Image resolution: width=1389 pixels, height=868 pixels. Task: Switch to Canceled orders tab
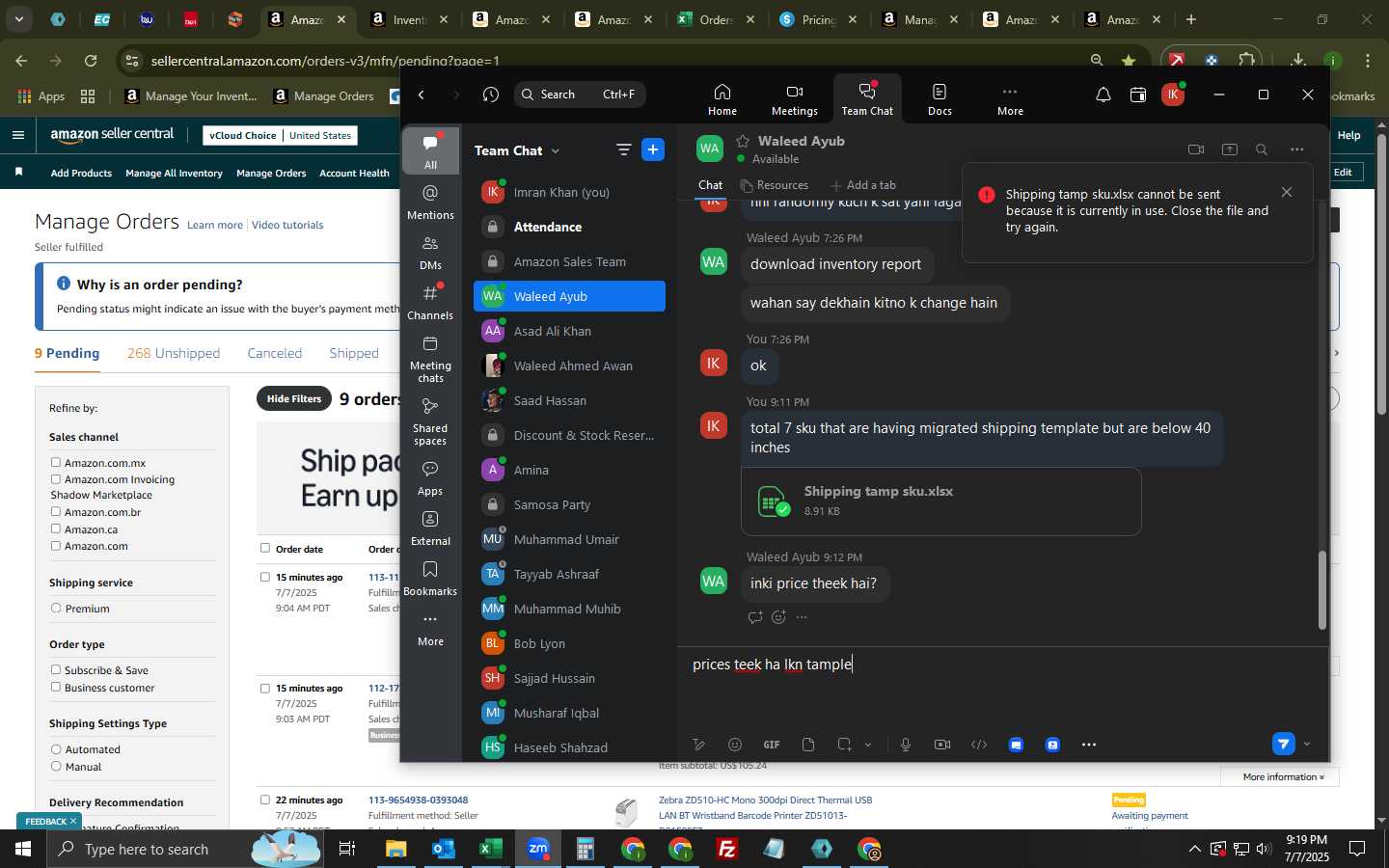coord(275,353)
